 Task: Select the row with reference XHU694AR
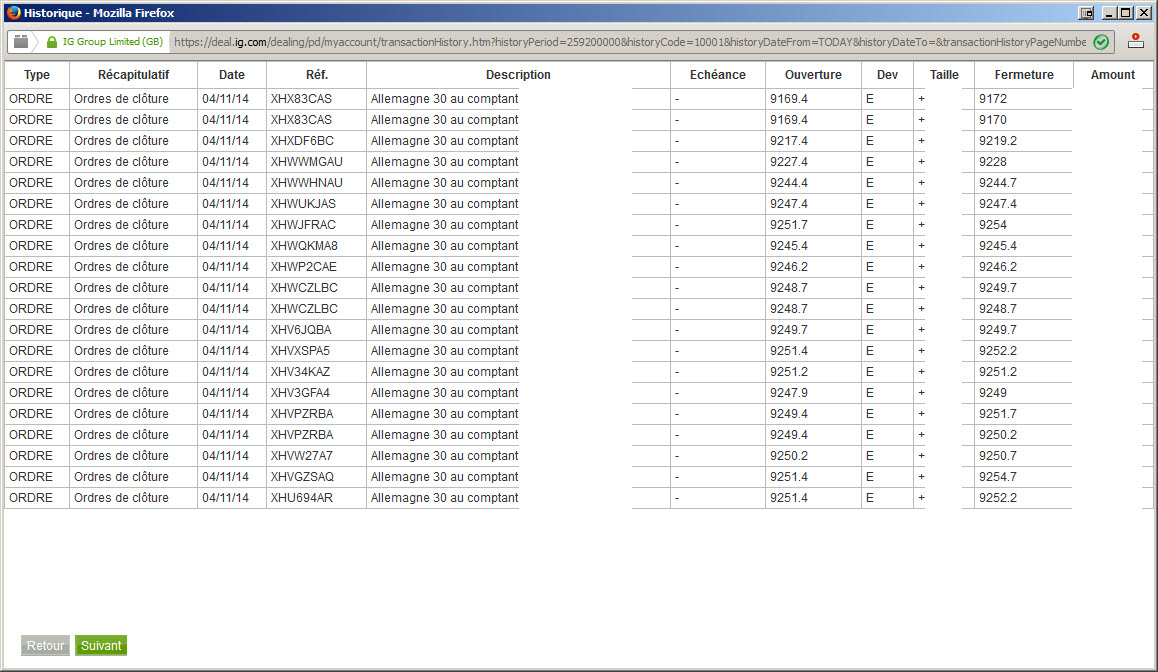pyautogui.click(x=578, y=498)
